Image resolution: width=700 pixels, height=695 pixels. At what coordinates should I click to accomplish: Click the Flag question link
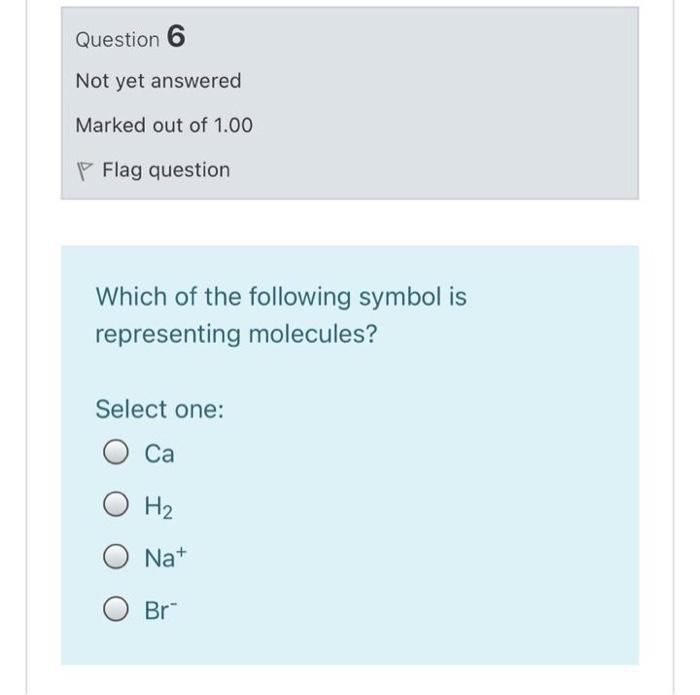(x=165, y=170)
